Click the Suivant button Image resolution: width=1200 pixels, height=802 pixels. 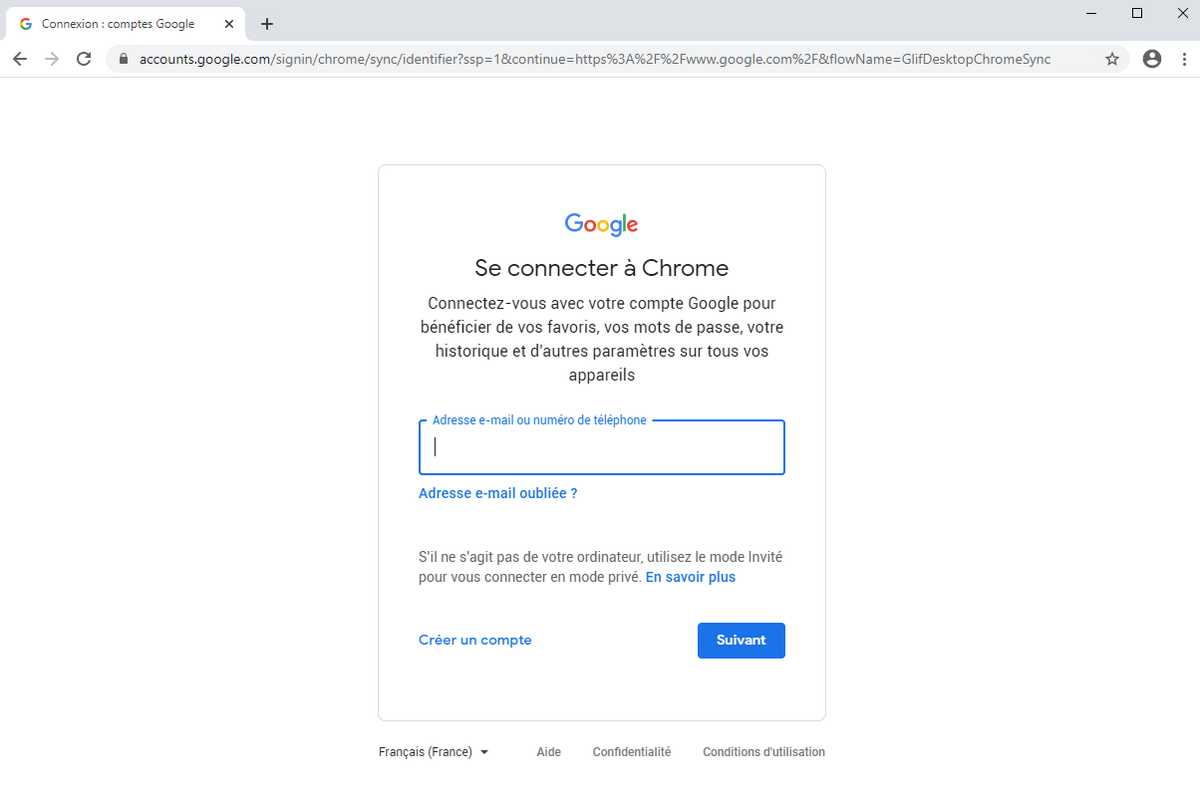[741, 640]
